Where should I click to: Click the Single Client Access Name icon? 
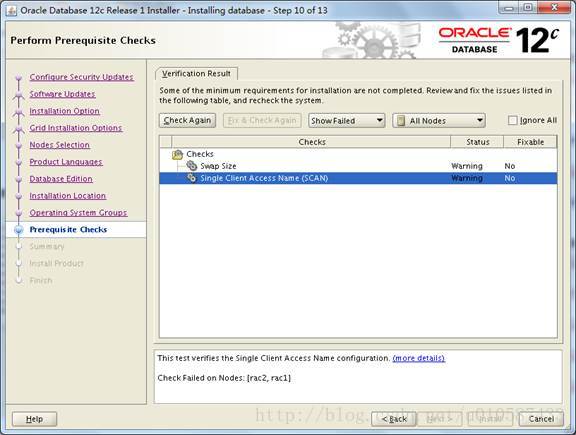pos(191,178)
